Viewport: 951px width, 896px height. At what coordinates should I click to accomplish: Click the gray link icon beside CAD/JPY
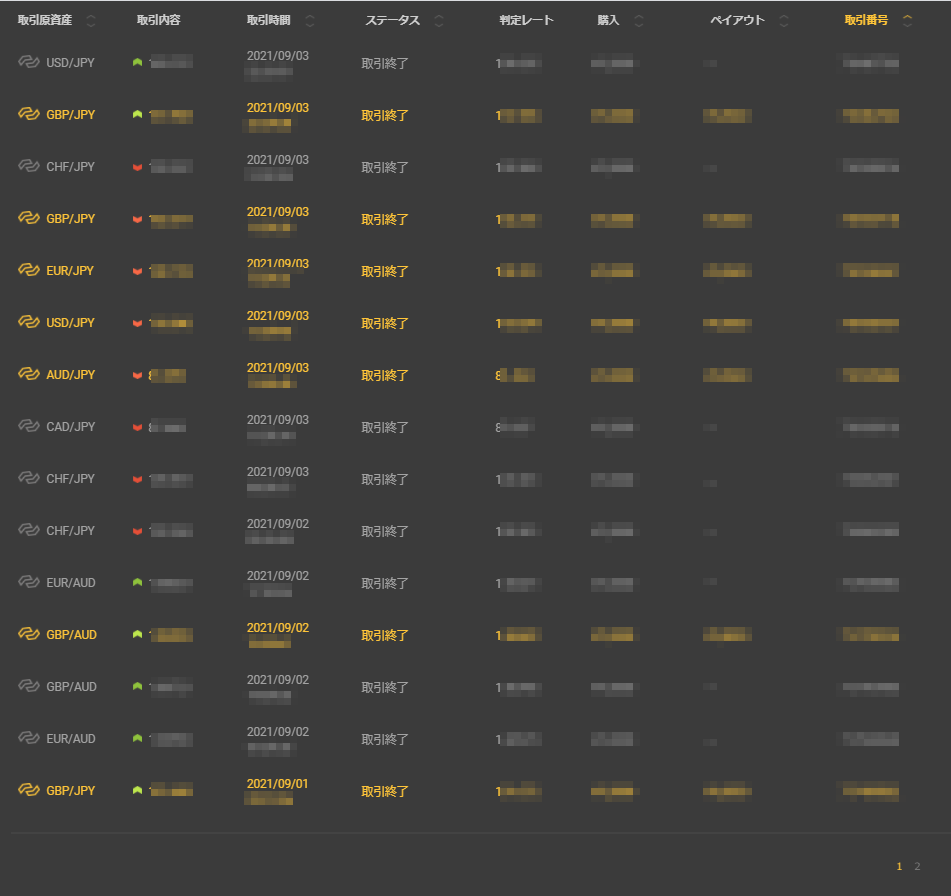[28, 426]
